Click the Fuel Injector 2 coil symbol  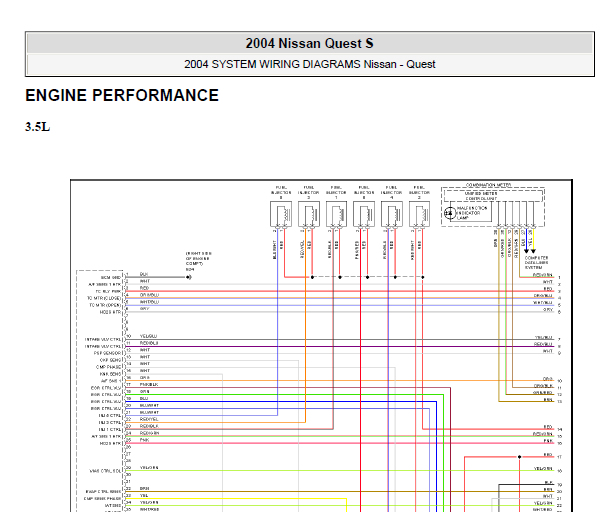coord(419,214)
